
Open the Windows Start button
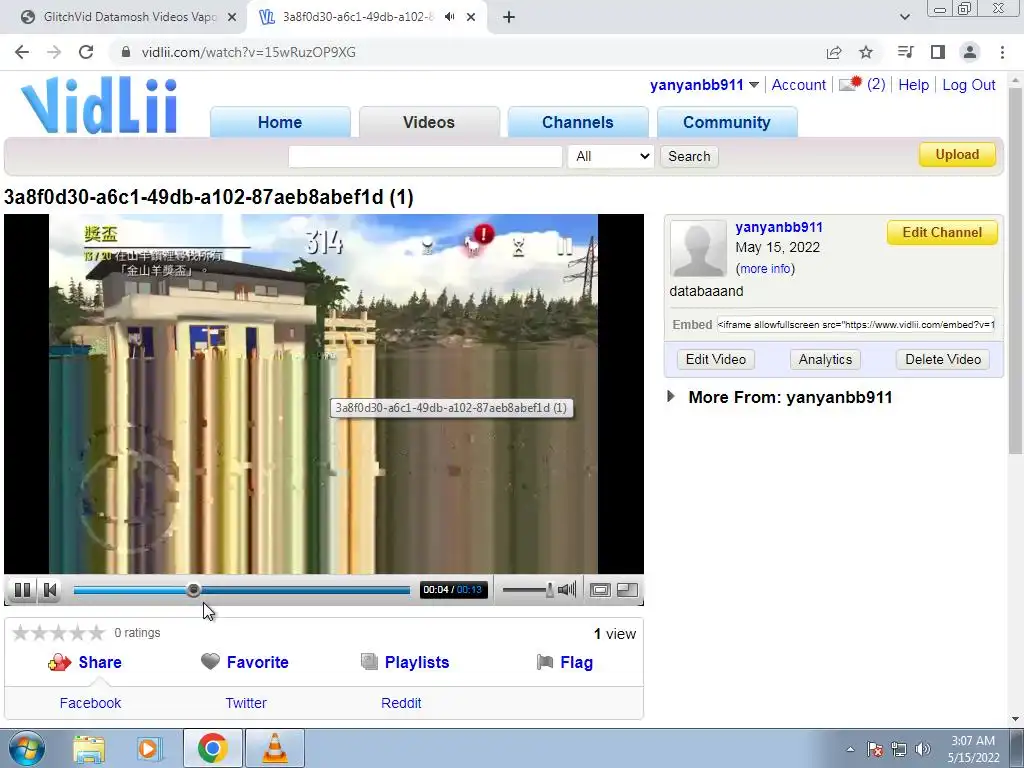(27, 749)
